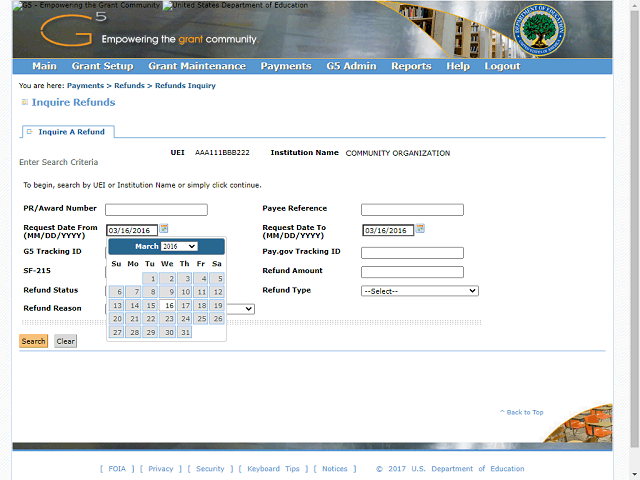640x480 pixels.
Task: Follow the Payments breadcrumb link
Action: pos(85,86)
